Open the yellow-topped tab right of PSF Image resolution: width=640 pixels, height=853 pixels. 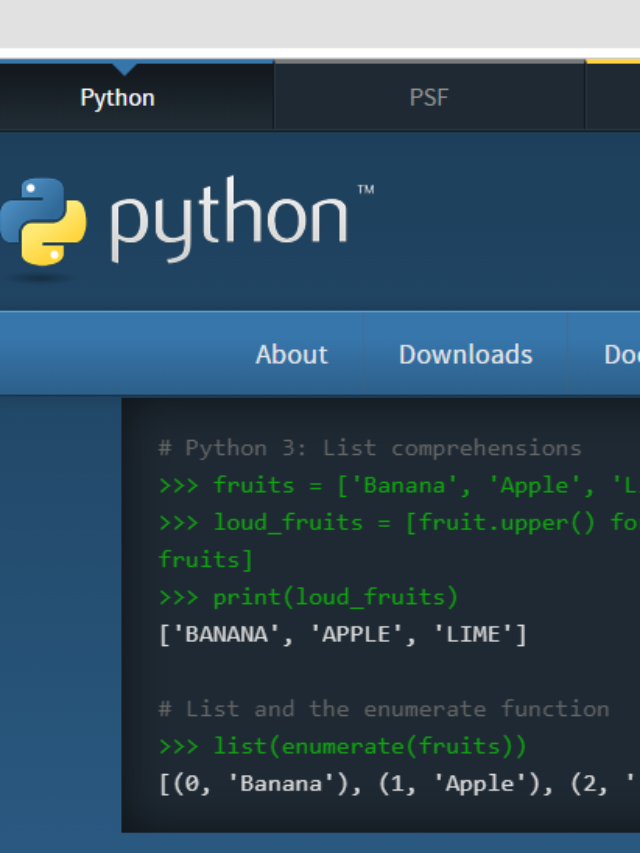click(x=613, y=96)
